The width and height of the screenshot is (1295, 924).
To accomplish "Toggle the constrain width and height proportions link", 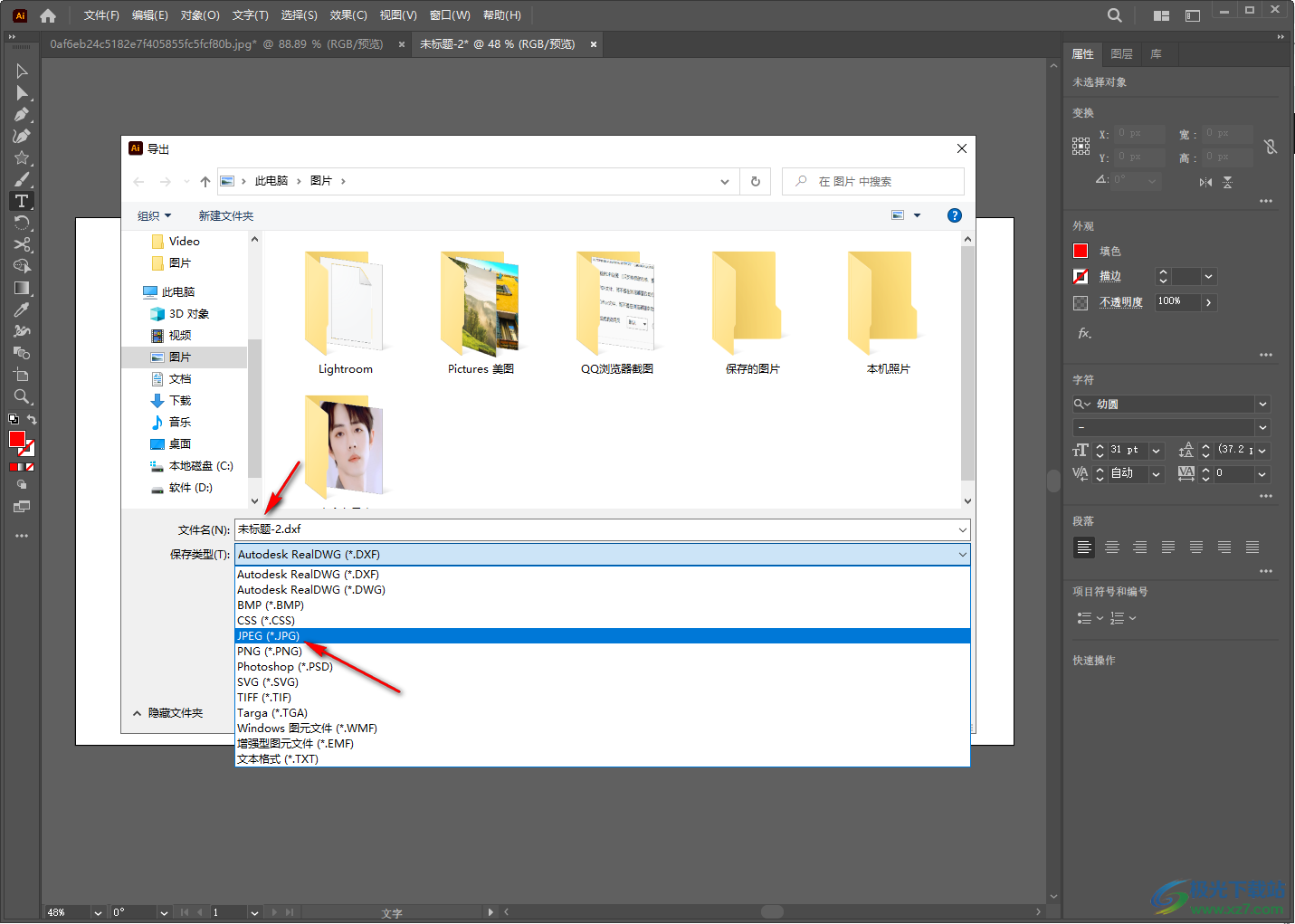I will [1271, 147].
